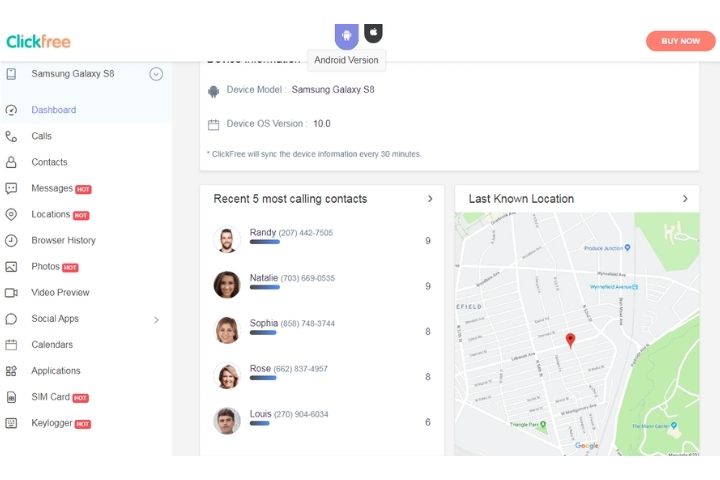Click the Android robot Device Model icon
This screenshot has height=480, width=720.
214,91
